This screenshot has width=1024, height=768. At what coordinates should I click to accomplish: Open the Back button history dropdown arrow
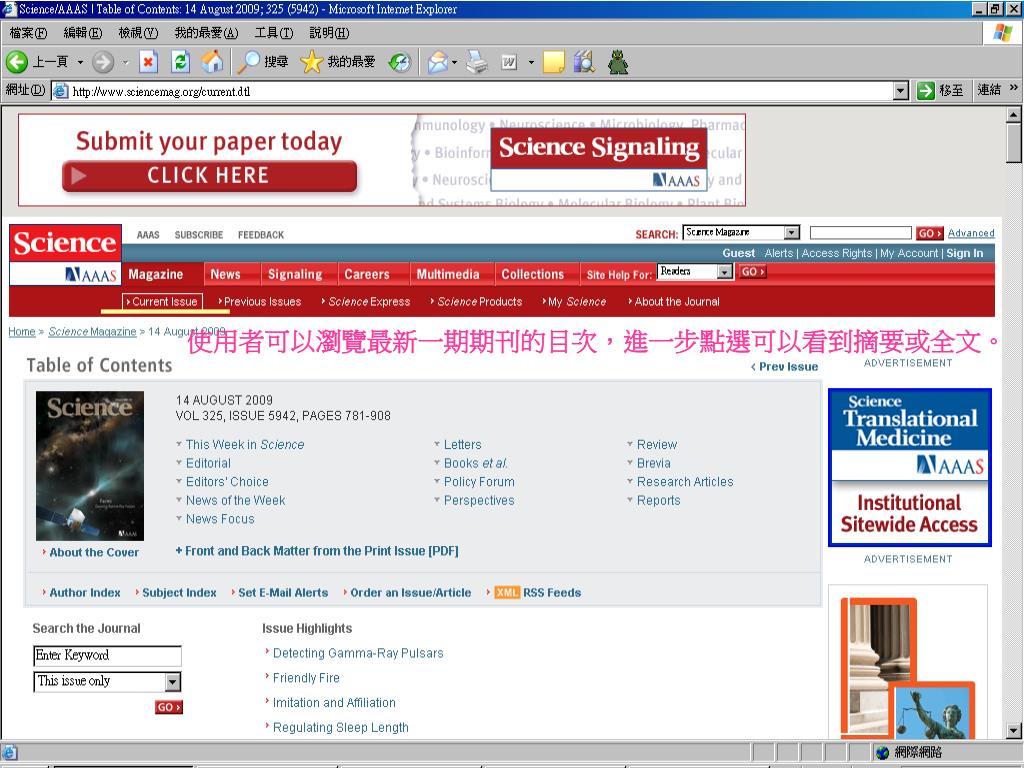[x=80, y=63]
